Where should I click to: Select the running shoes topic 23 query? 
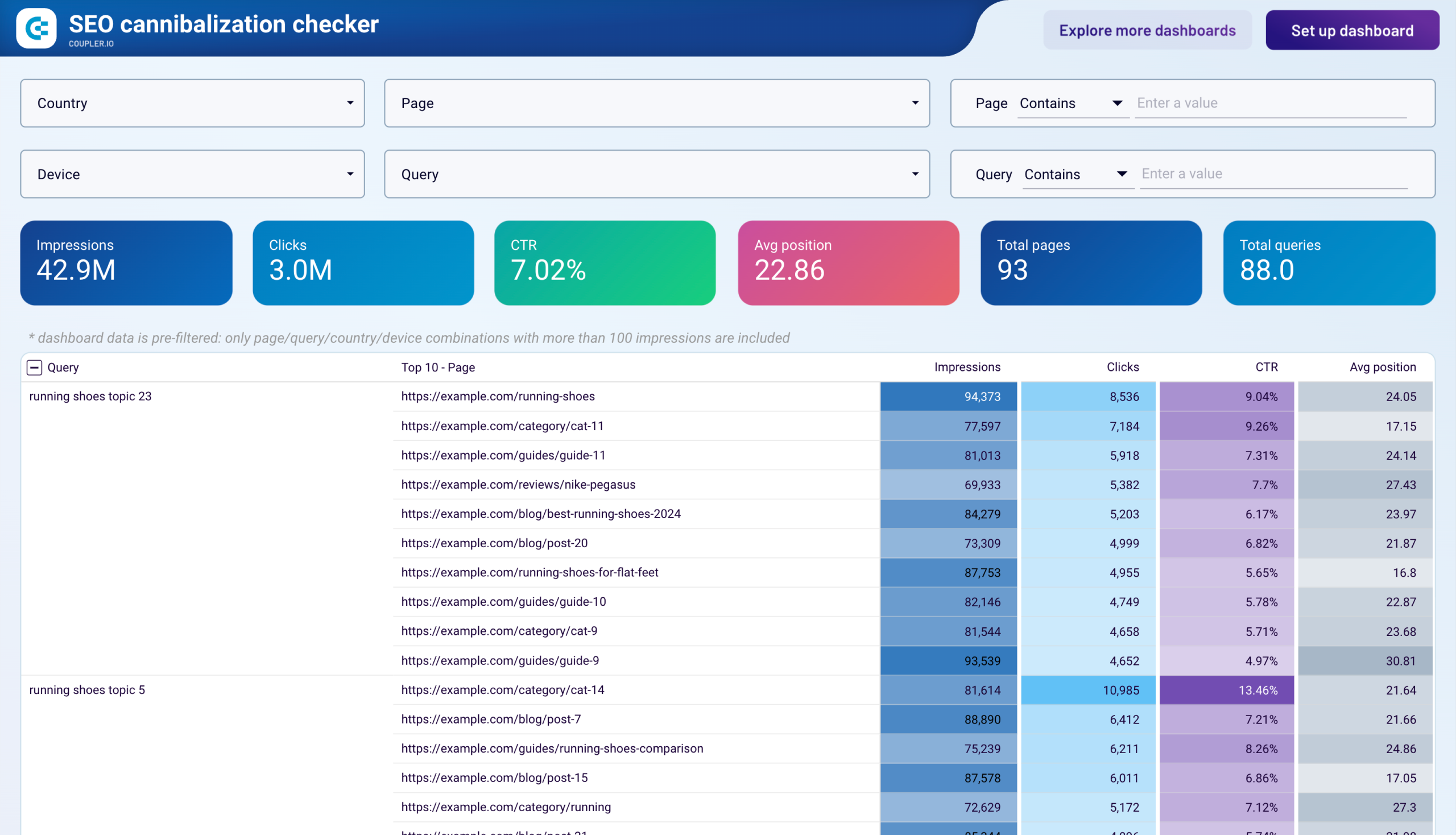90,396
